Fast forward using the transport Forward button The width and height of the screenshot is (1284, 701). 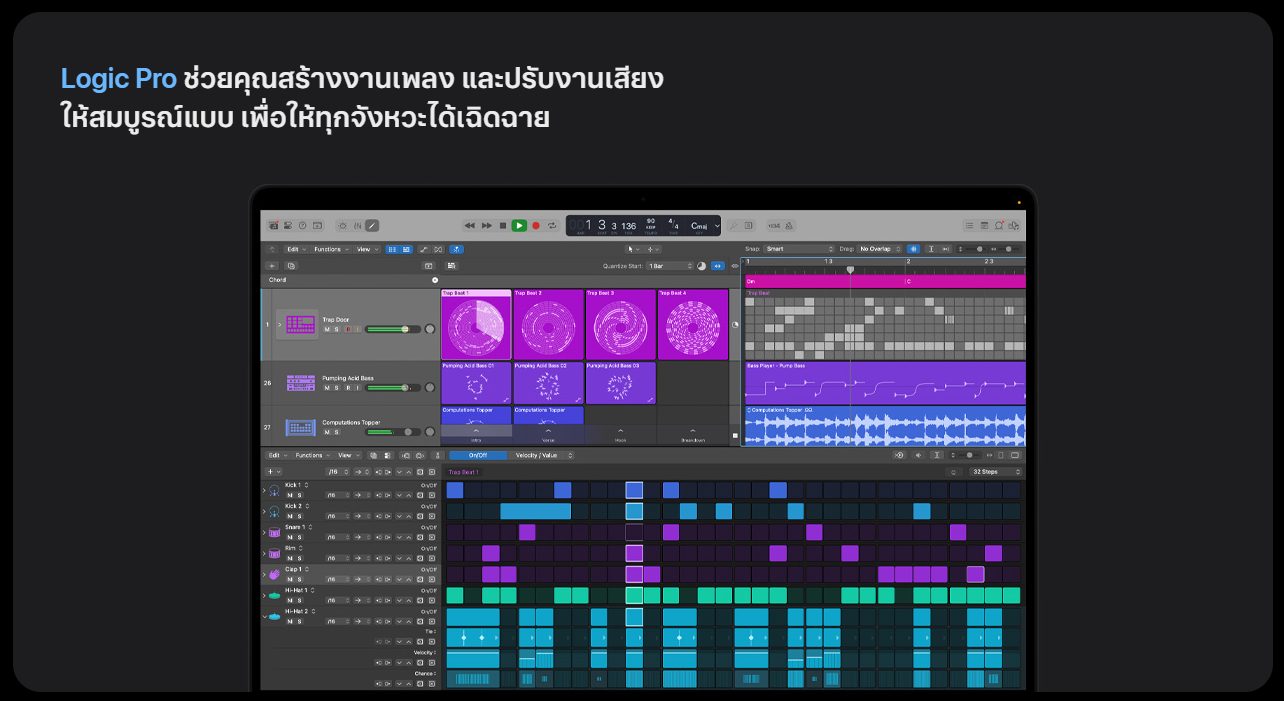click(487, 225)
